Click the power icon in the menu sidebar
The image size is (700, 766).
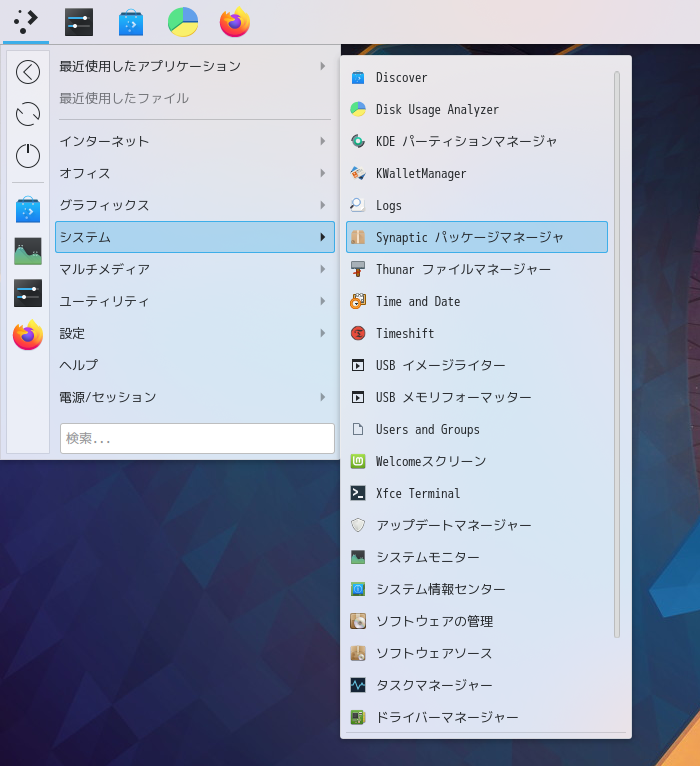28,156
